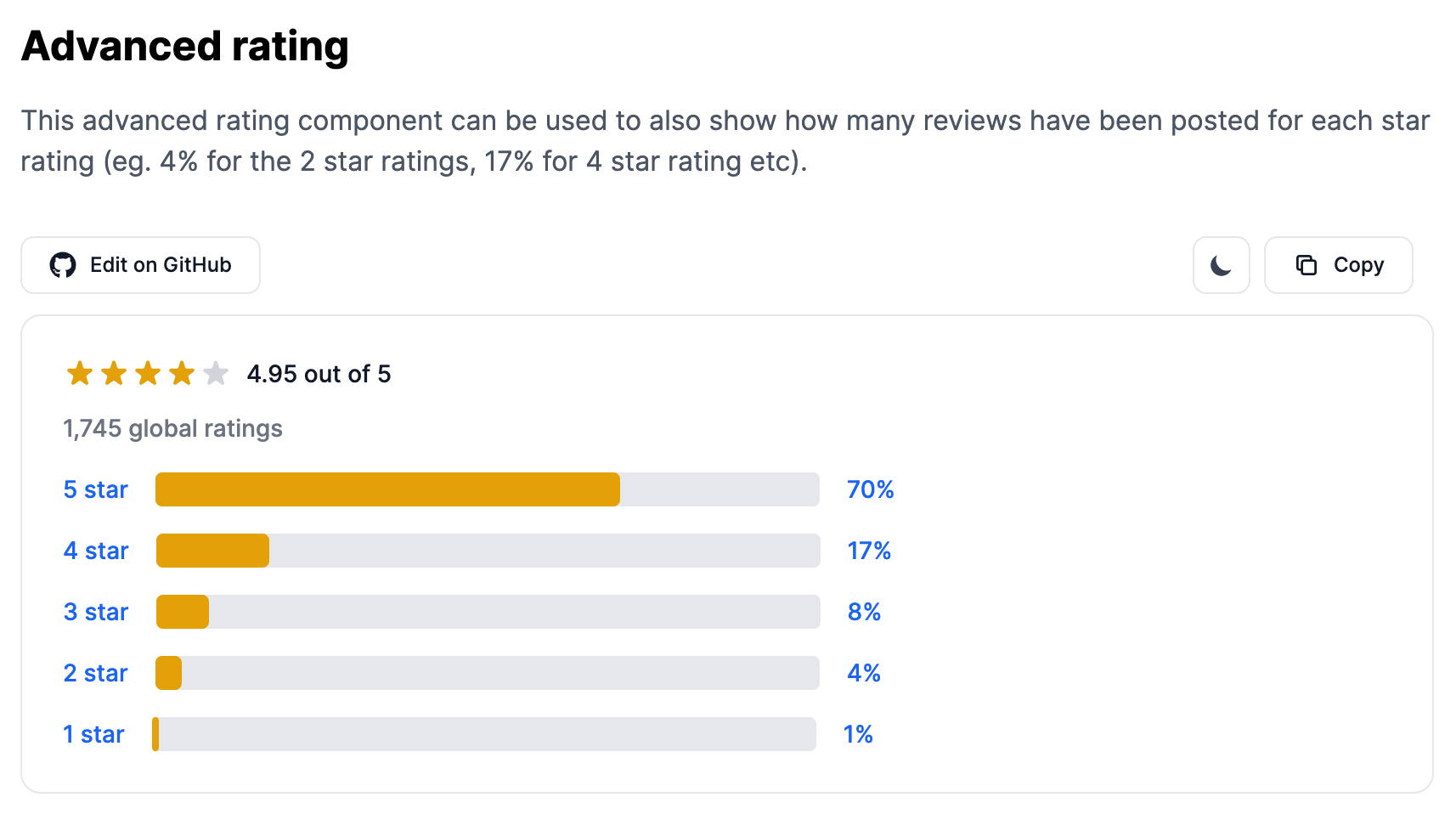
Task: Click the second orange star icon
Action: [113, 372]
